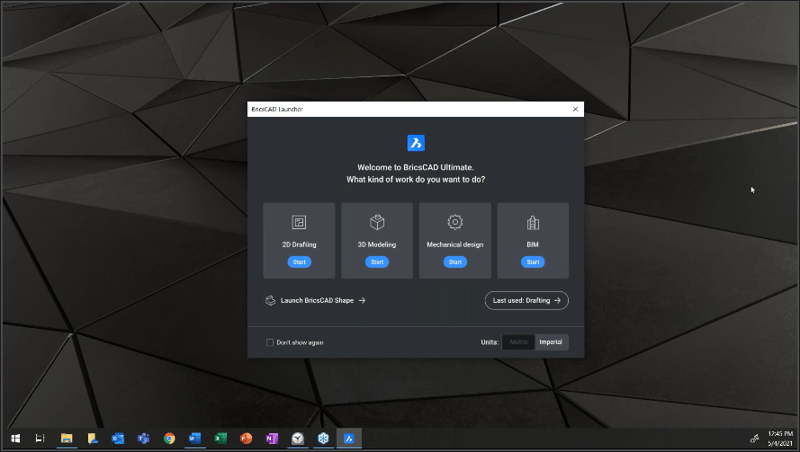Open Task View in the taskbar
The width and height of the screenshot is (800, 452).
point(40,438)
